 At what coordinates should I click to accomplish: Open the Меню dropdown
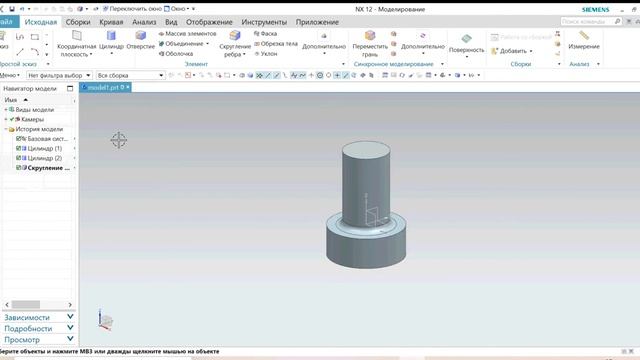coord(9,75)
